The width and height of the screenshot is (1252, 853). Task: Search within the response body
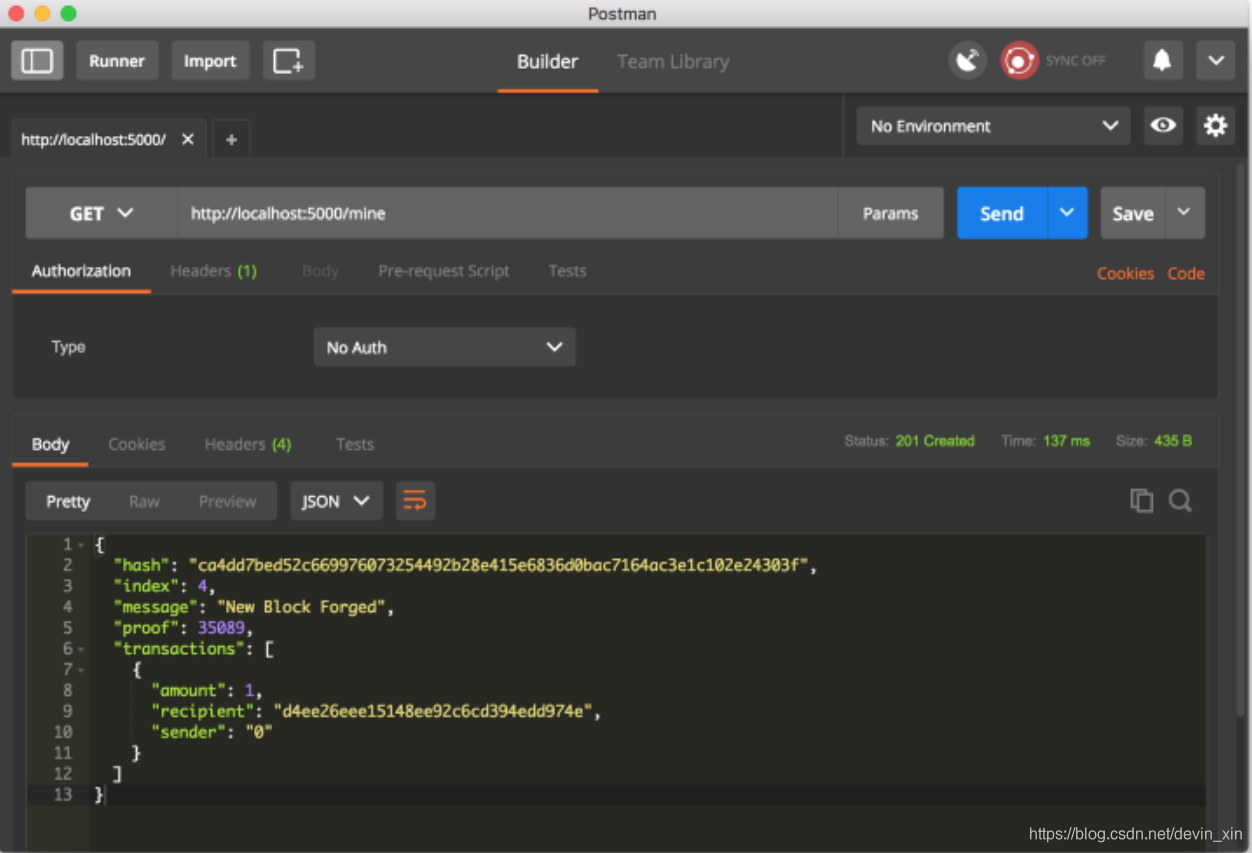click(1180, 501)
